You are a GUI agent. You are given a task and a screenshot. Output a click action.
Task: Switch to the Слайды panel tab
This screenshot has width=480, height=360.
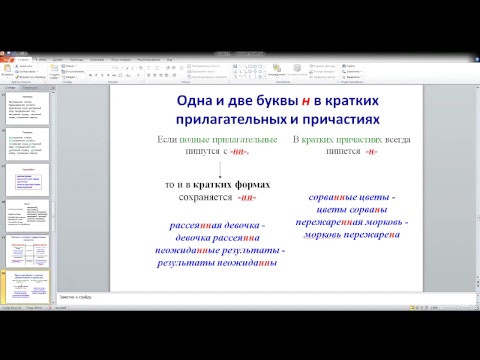click(10, 88)
